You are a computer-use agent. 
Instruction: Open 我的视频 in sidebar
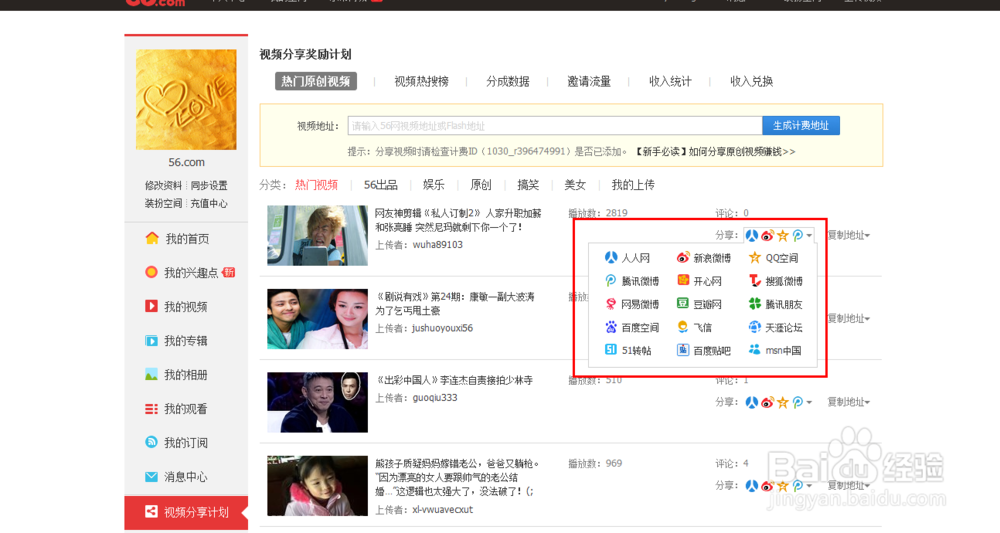click(176, 307)
